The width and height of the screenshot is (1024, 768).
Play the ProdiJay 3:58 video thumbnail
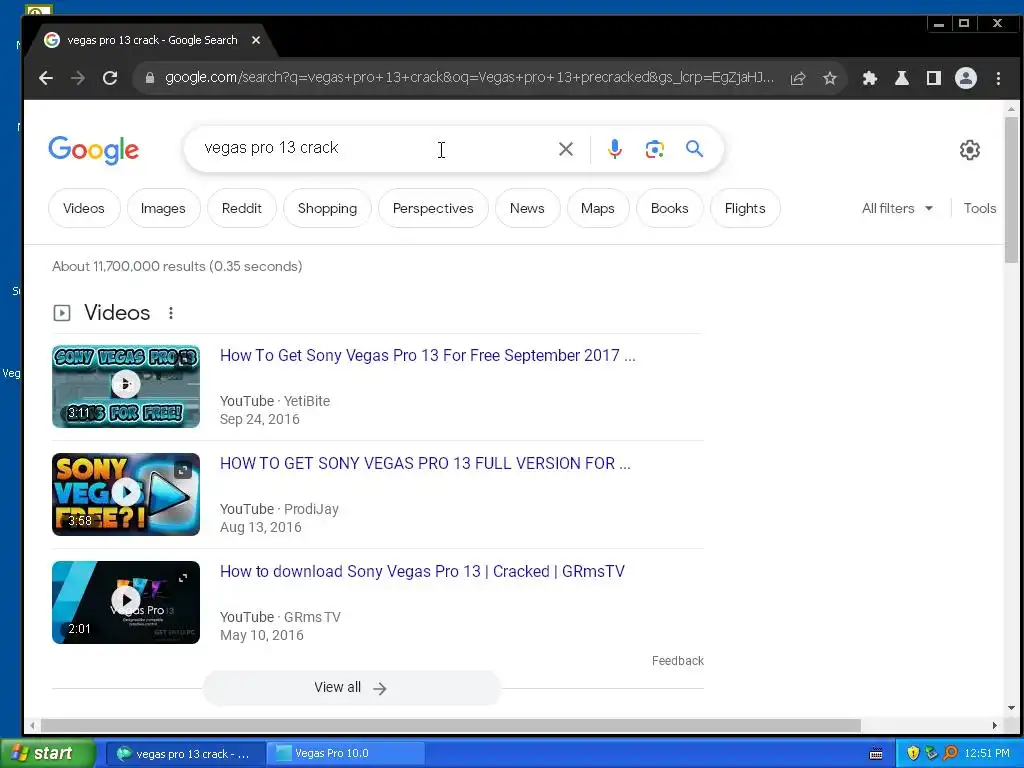(x=126, y=494)
